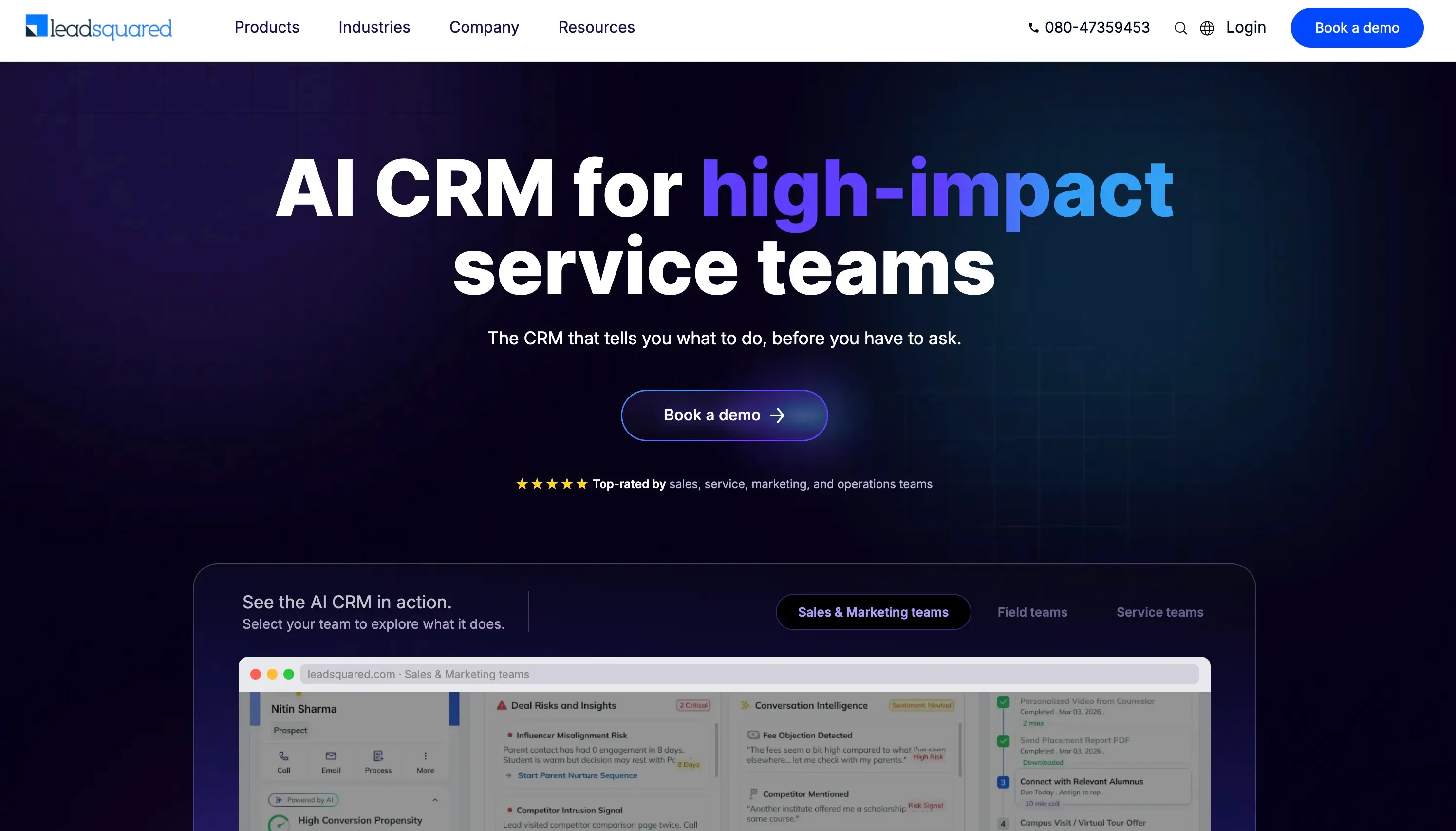The width and height of the screenshot is (1456, 831).
Task: Toggle the Personalized Video from Counselor checkbox
Action: click(x=1003, y=702)
